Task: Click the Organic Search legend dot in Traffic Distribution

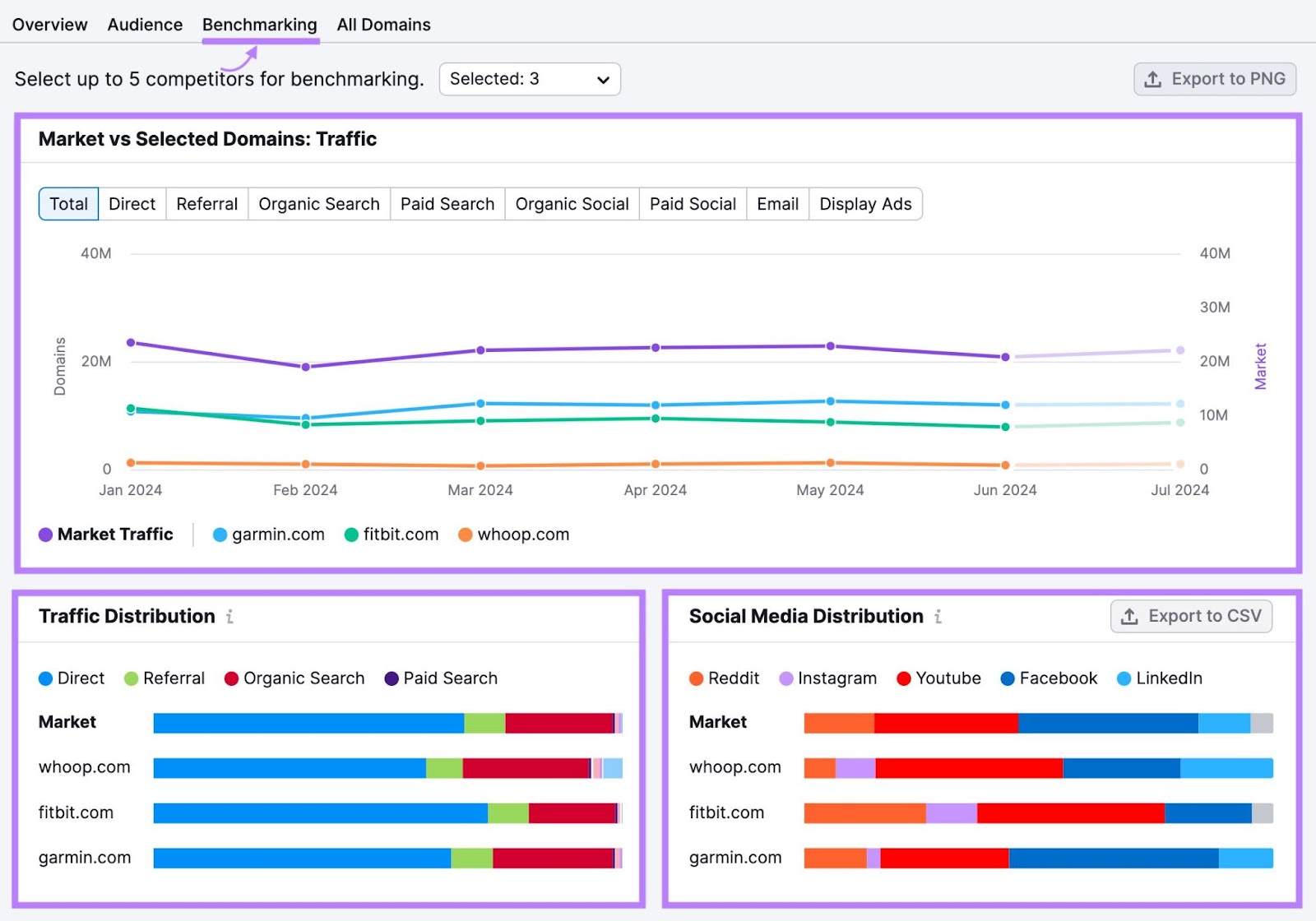Action: [231, 678]
